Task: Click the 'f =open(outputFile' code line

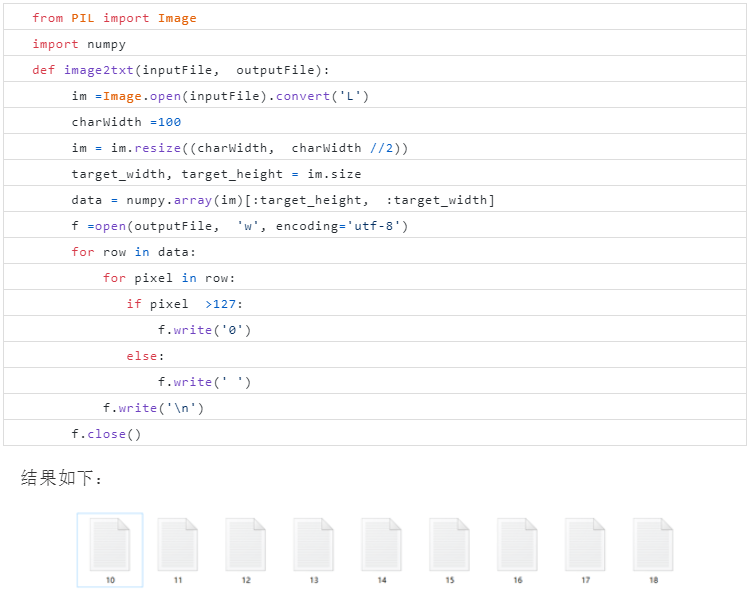Action: coord(375,225)
